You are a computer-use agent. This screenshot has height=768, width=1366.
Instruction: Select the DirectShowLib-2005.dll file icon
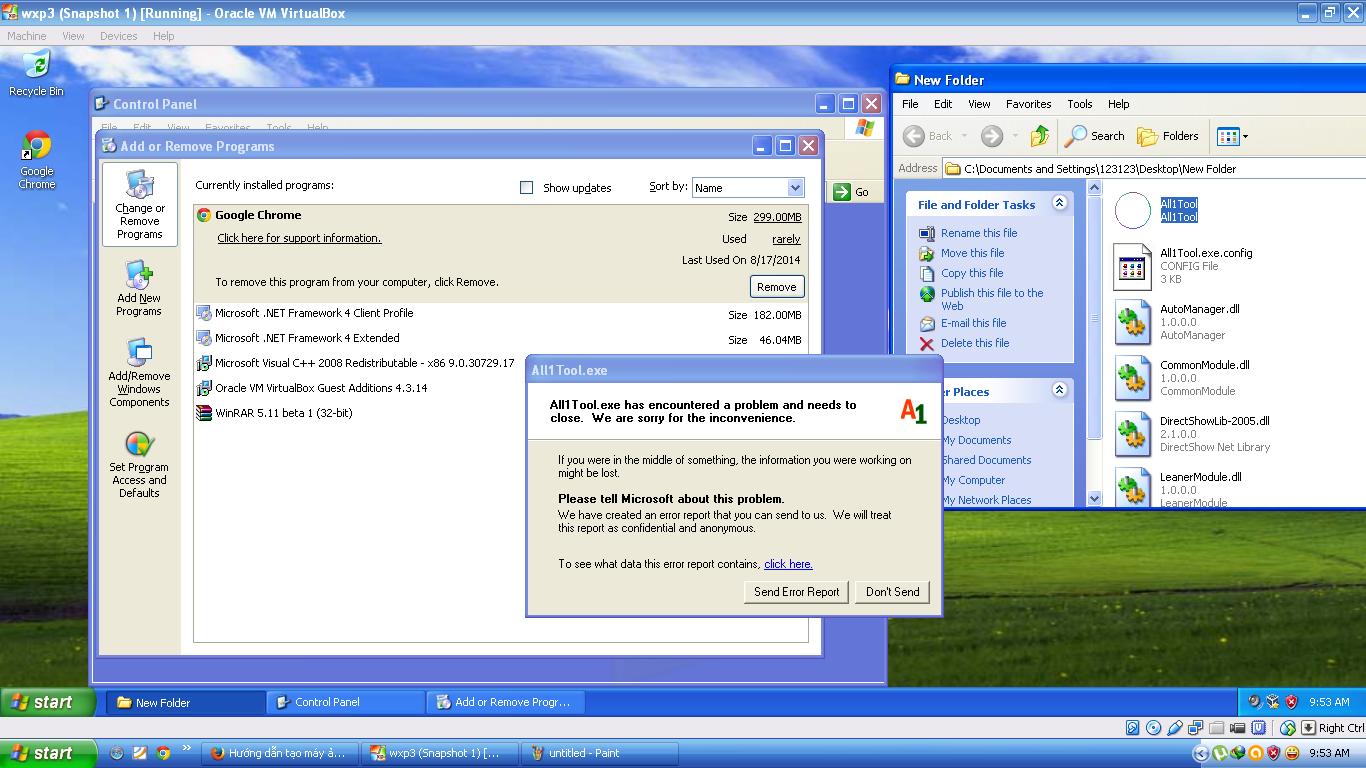[1133, 435]
